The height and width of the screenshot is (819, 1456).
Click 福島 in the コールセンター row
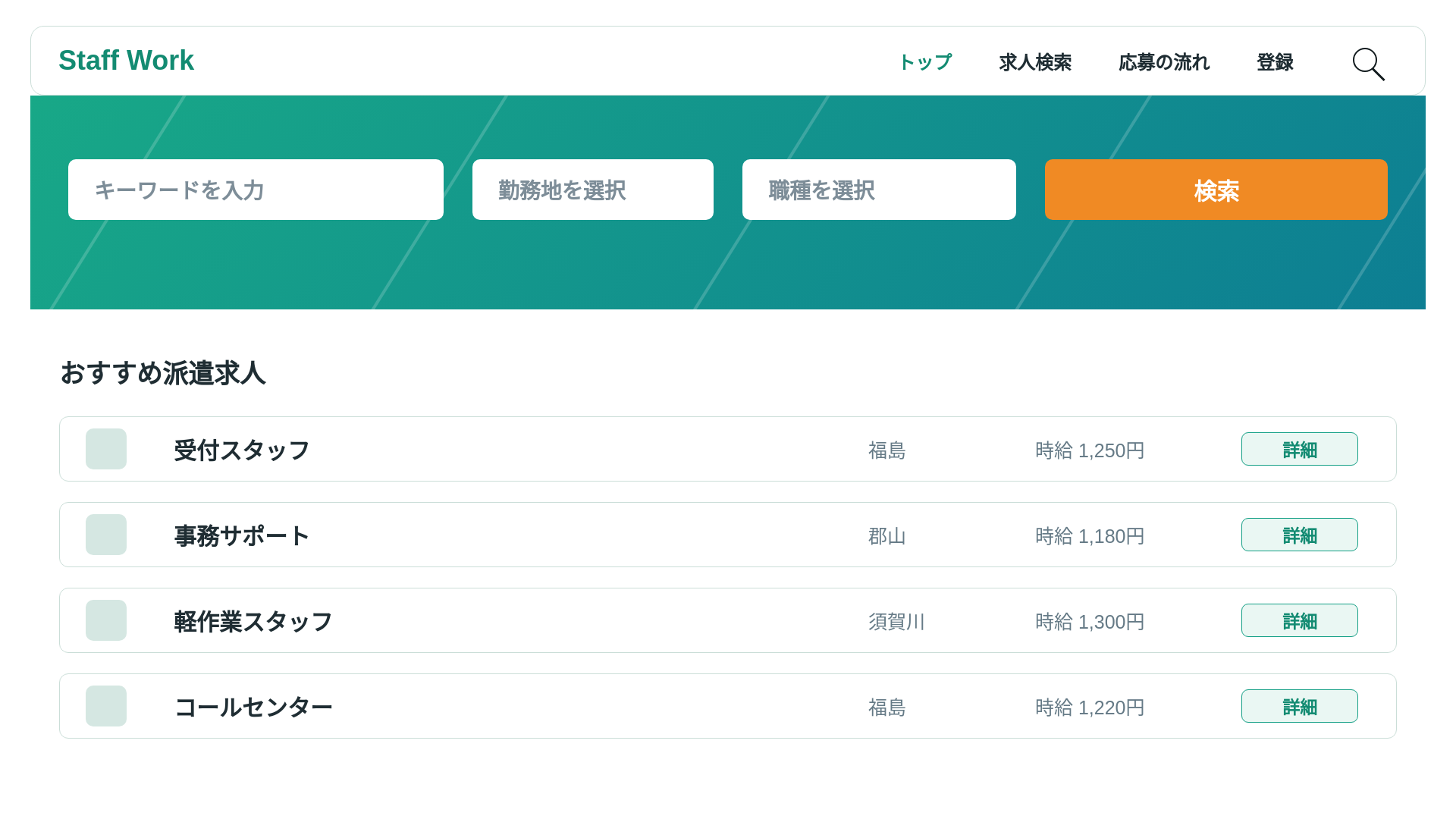[x=887, y=708]
